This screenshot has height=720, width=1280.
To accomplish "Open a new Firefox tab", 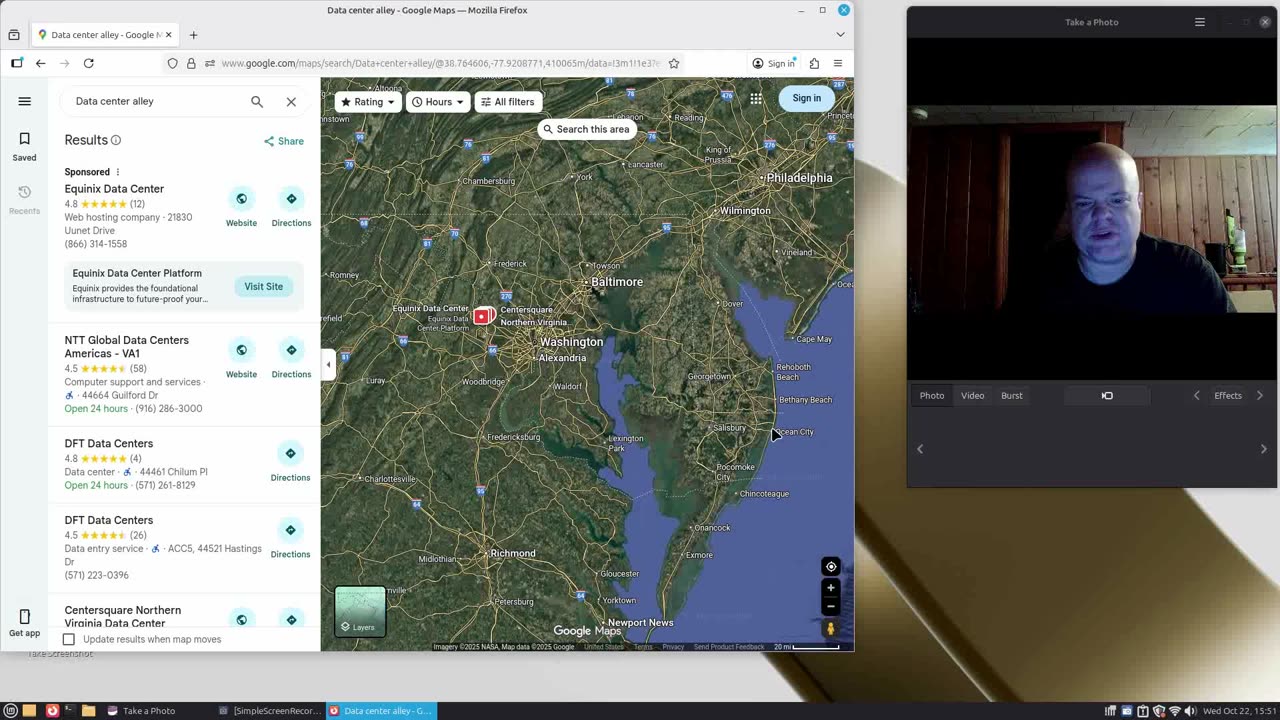I will pos(193,35).
